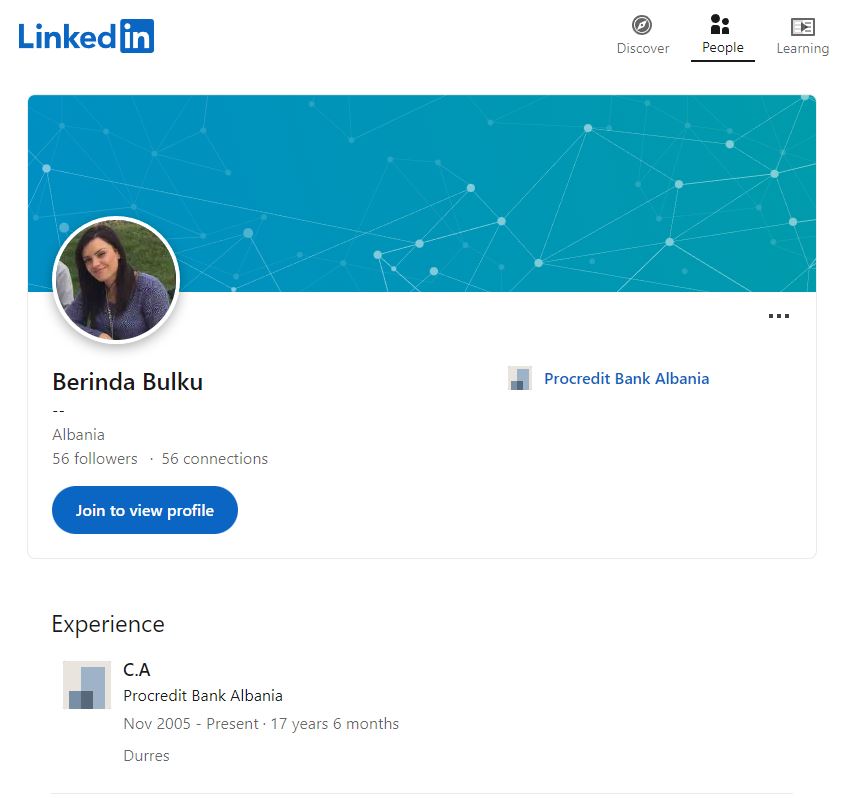Go to the Learning tab label
841x798 pixels.
(x=802, y=48)
